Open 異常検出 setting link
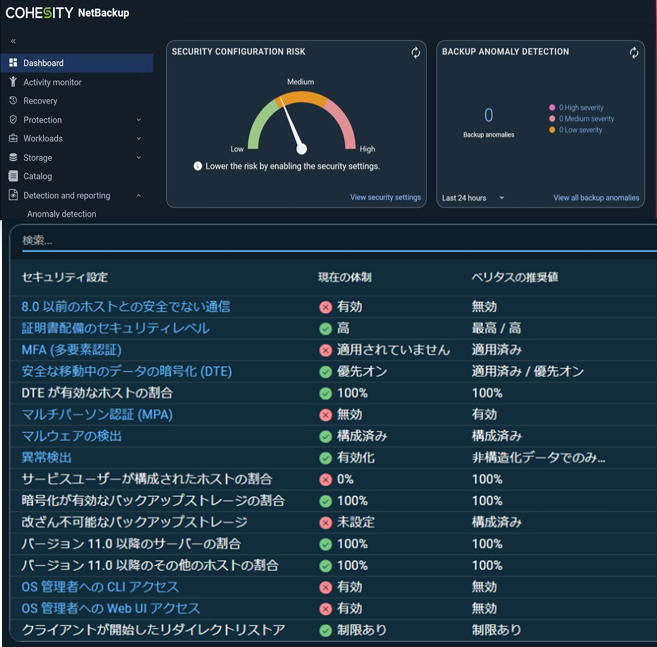The image size is (657, 647). [x=47, y=458]
